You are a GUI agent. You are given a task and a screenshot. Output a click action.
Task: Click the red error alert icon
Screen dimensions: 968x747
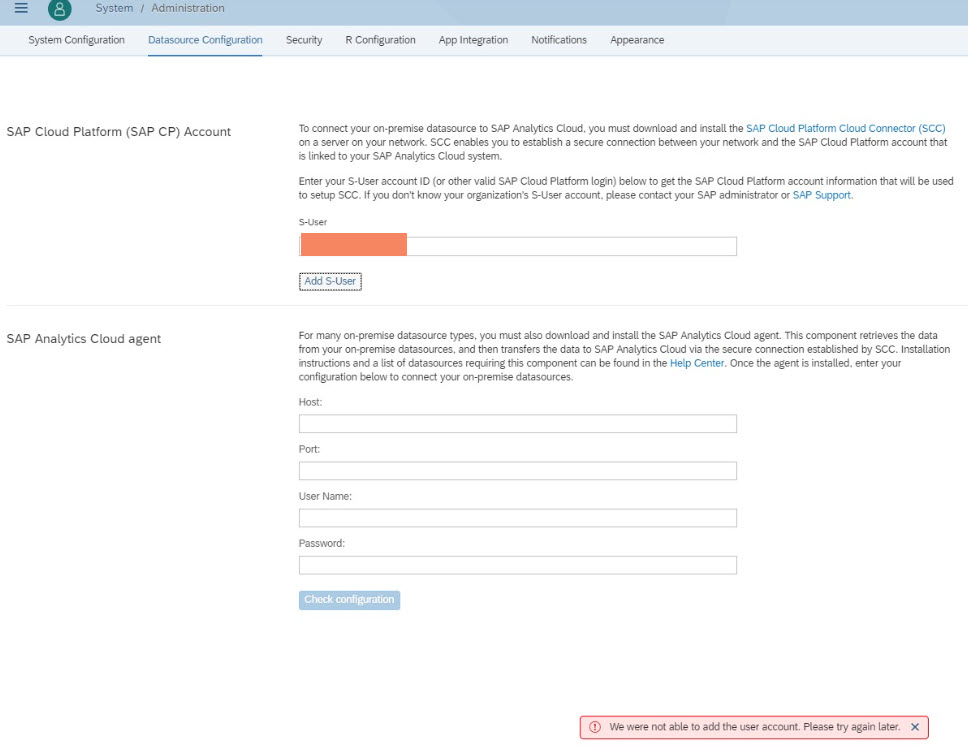pos(595,727)
